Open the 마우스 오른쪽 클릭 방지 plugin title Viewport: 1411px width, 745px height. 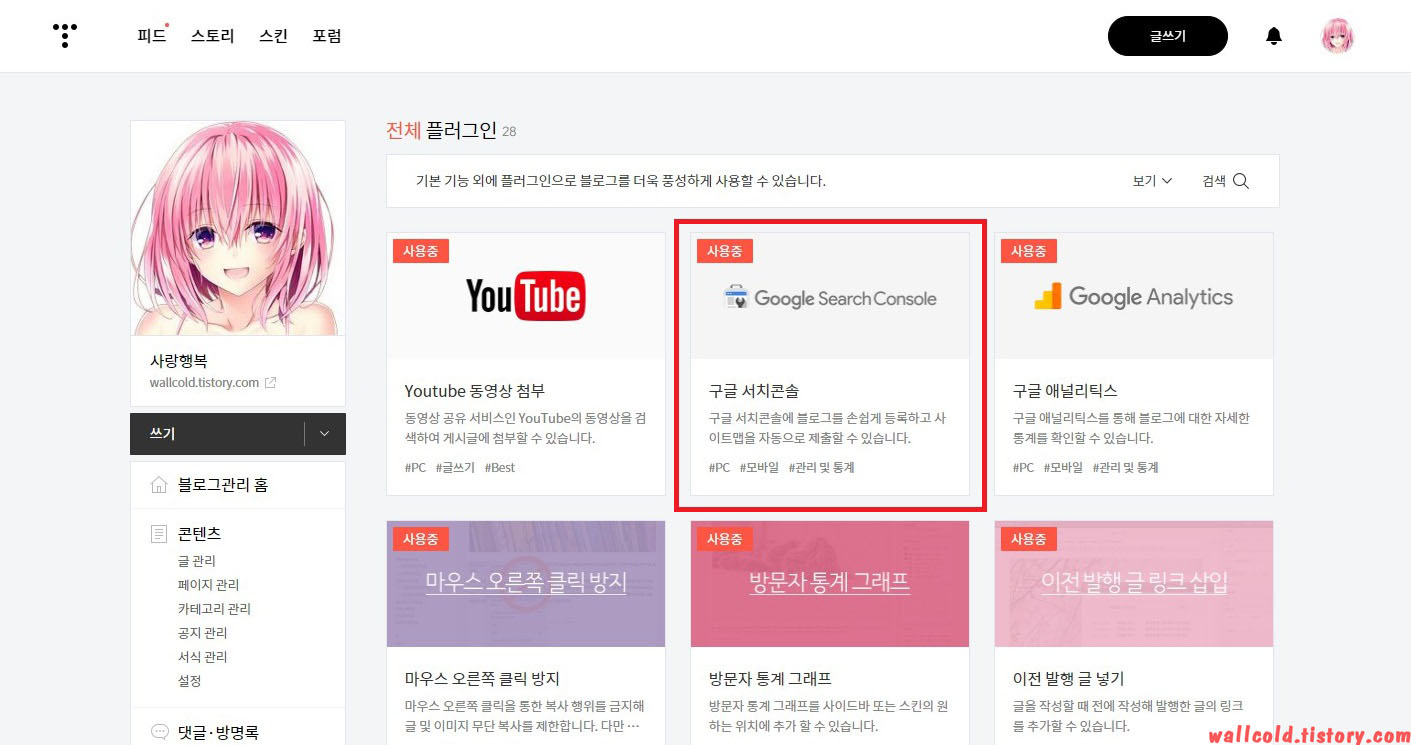tap(482, 679)
